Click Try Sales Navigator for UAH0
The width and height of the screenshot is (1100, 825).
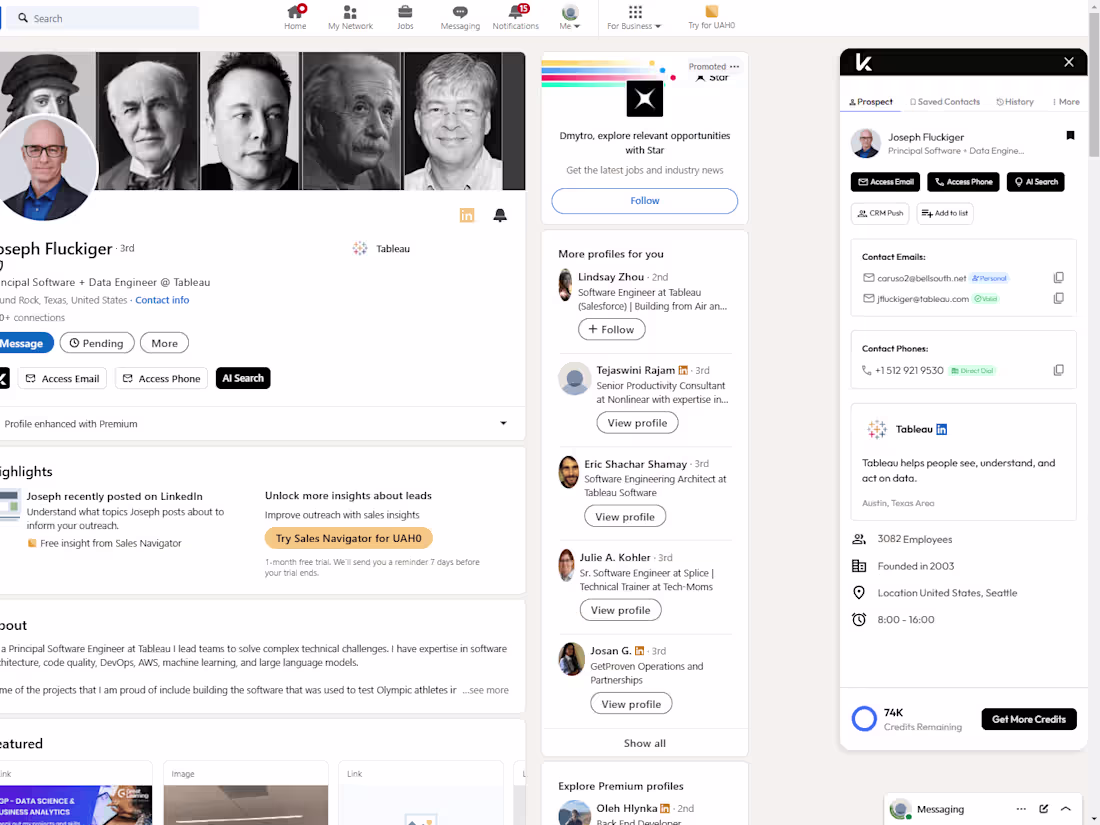point(348,537)
